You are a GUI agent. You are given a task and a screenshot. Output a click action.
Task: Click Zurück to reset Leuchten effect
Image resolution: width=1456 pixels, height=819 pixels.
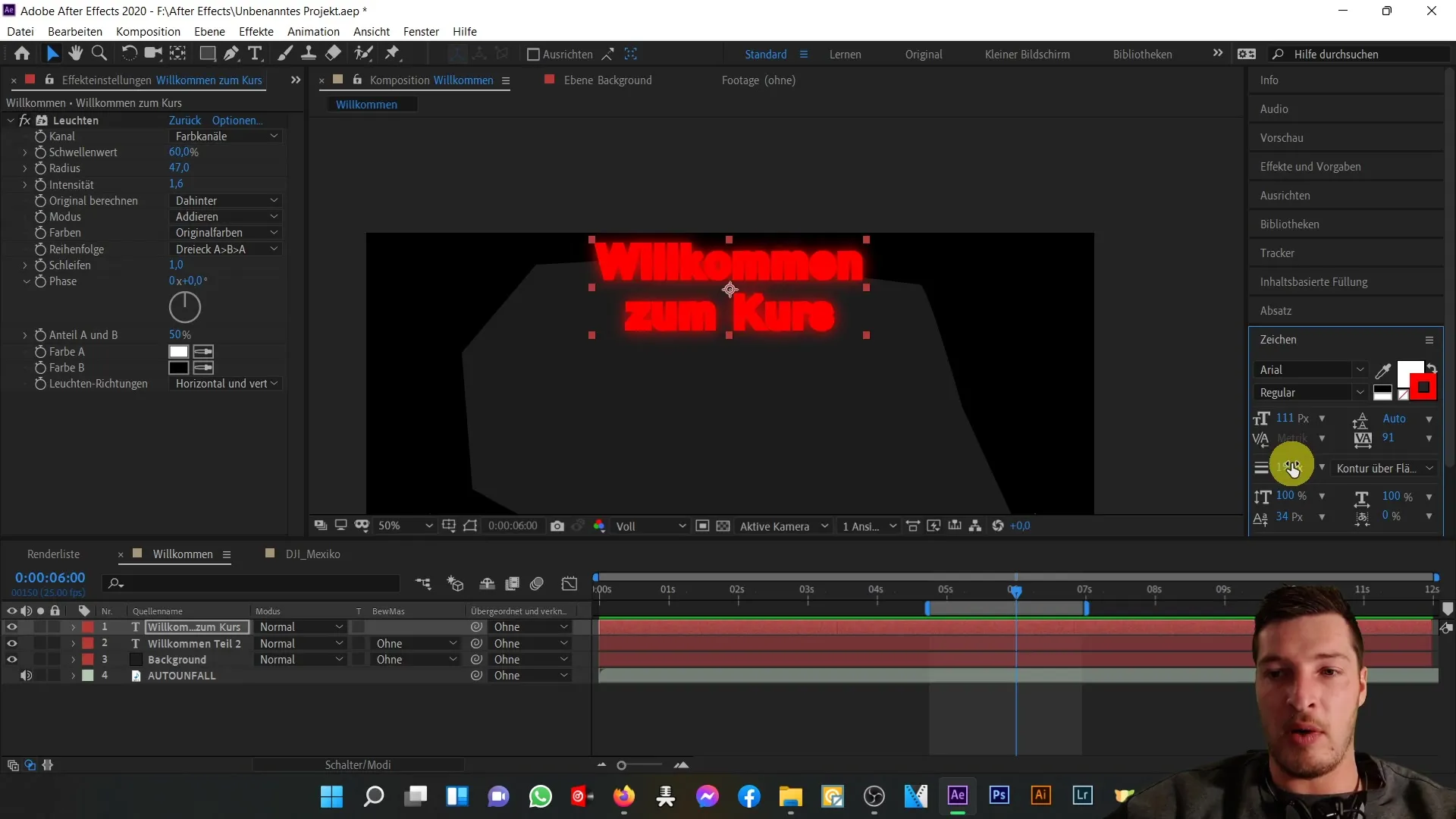pos(185,121)
